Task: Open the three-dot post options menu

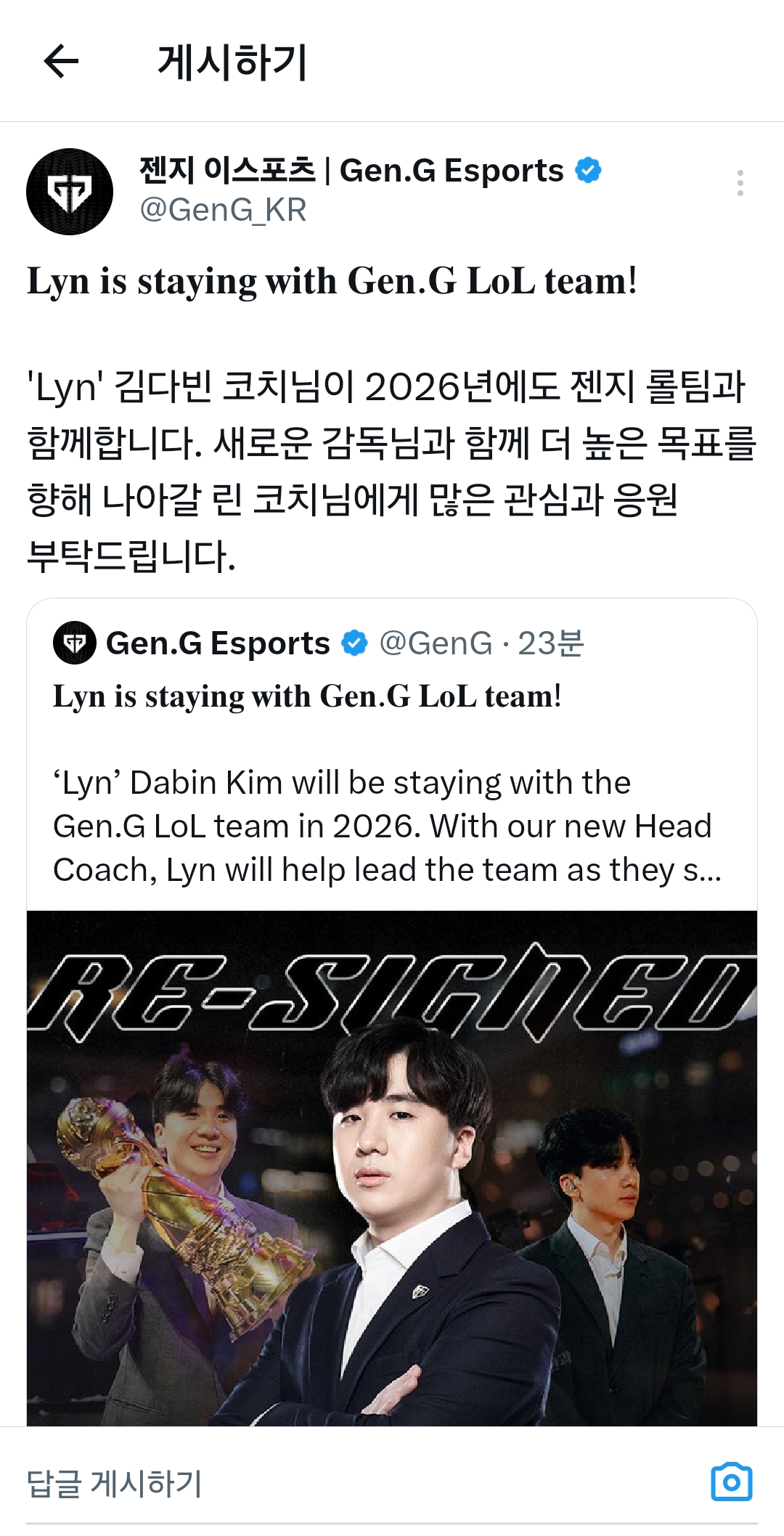Action: tap(740, 183)
